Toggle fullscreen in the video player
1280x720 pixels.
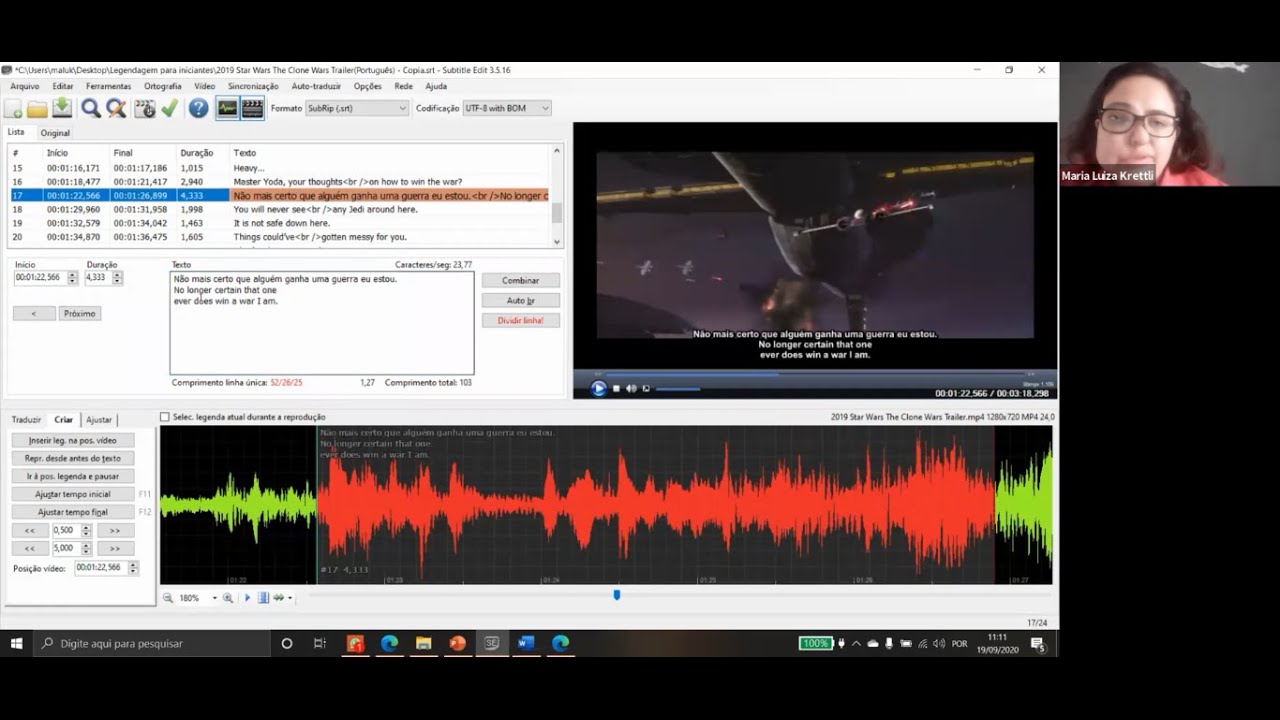[x=646, y=388]
